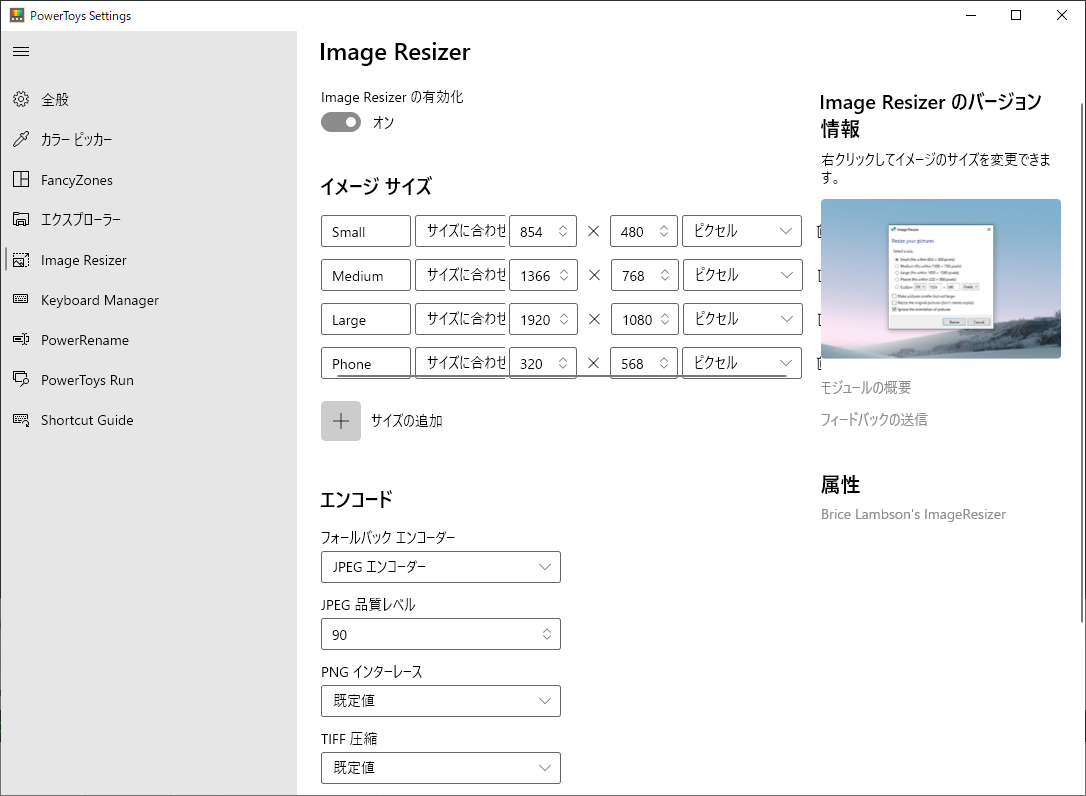Click height 568 spinner arrows
The width and height of the screenshot is (1086, 796).
[664, 362]
